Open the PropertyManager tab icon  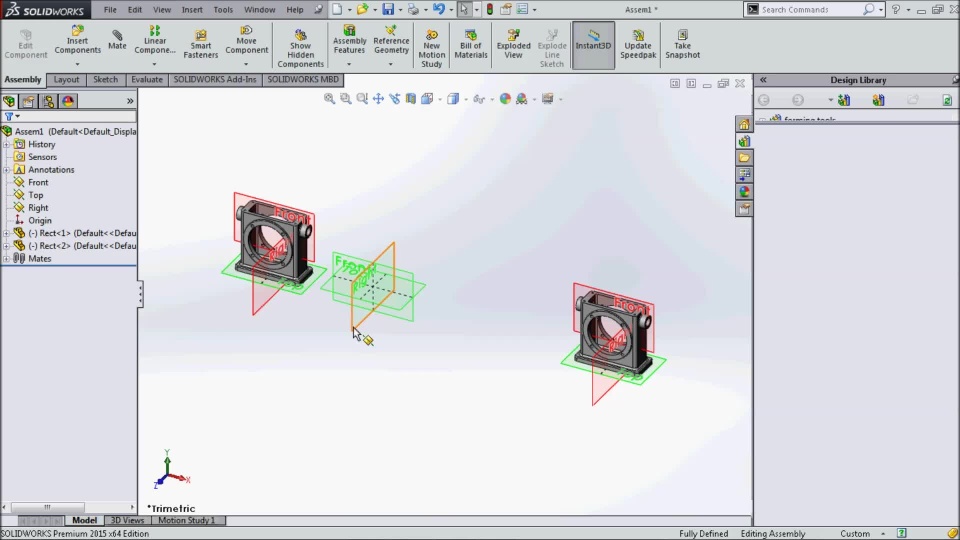[29, 101]
